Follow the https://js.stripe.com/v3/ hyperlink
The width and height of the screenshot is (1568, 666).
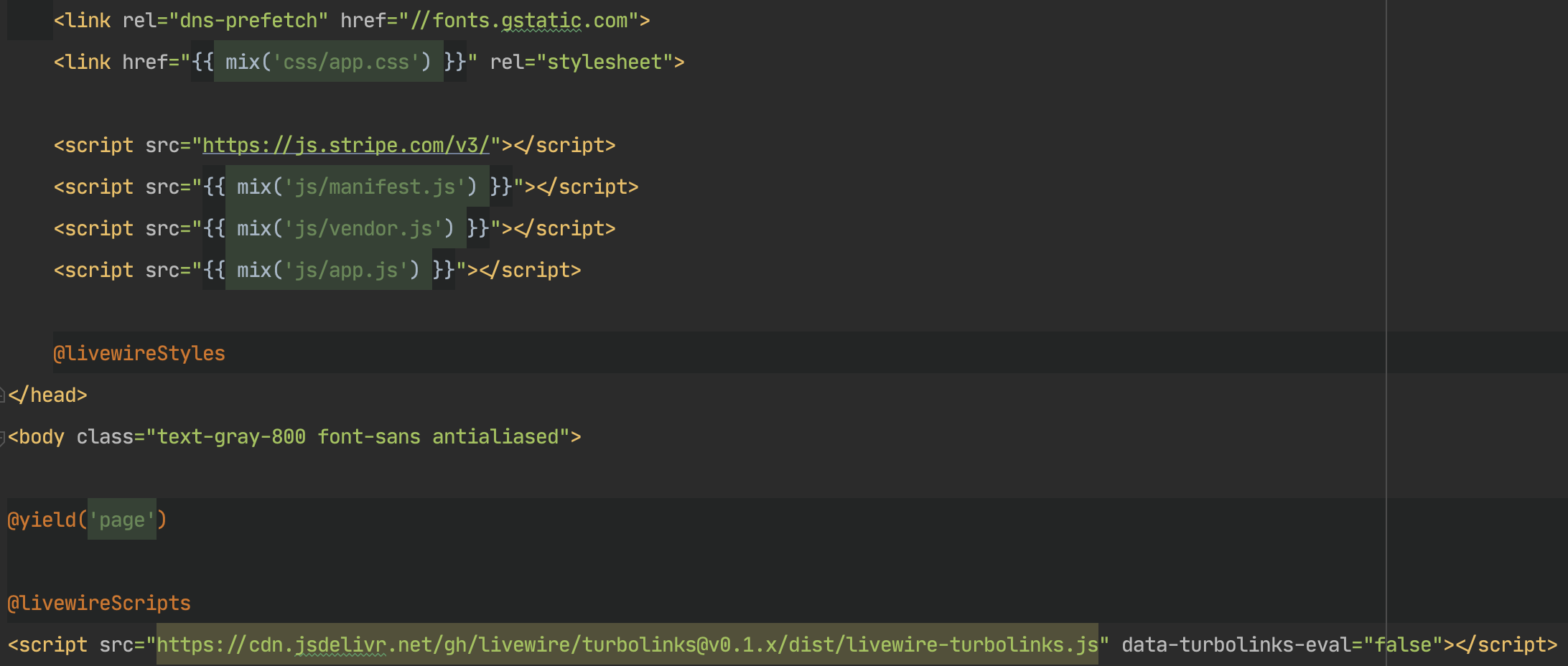(345, 145)
